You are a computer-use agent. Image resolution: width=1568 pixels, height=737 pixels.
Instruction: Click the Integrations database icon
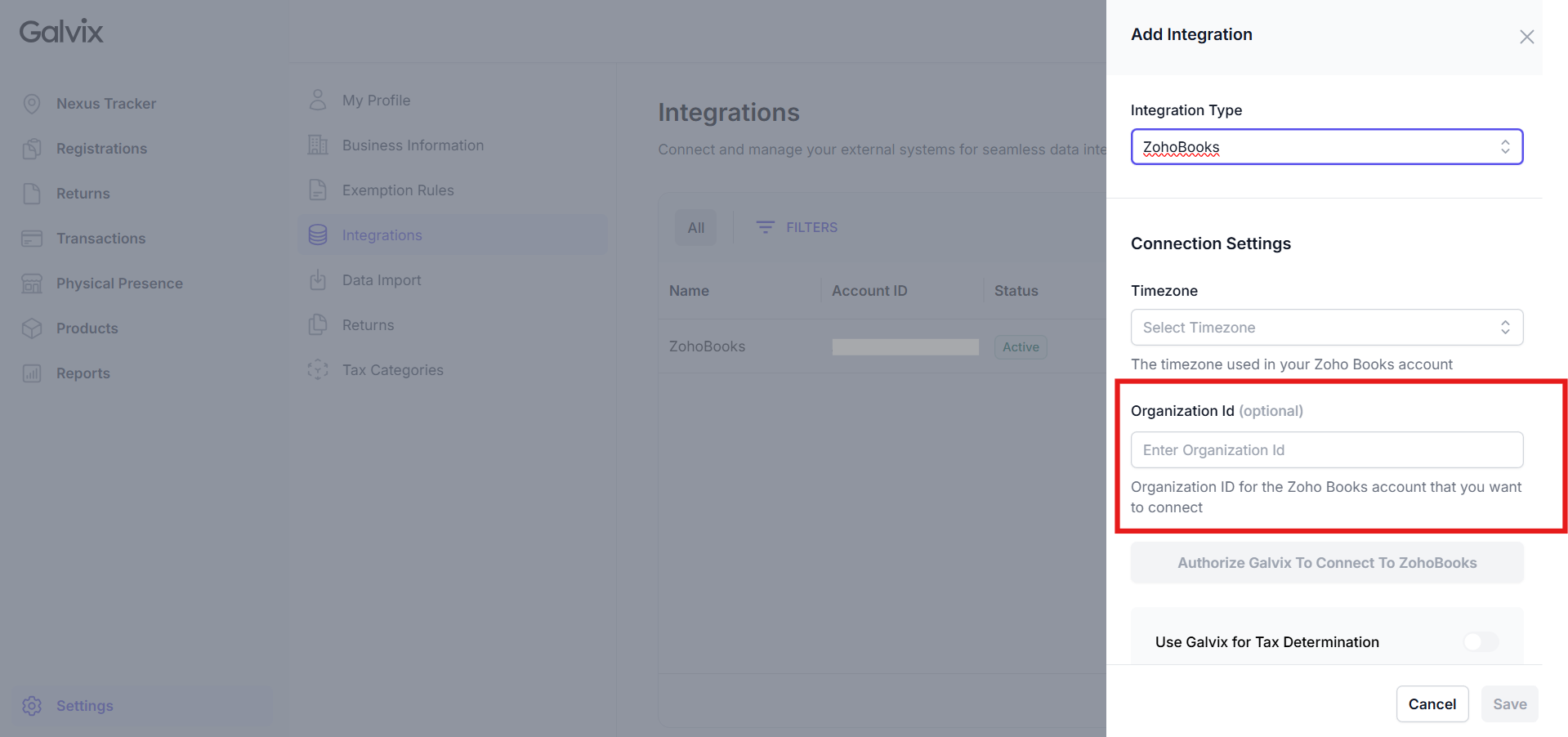pyautogui.click(x=318, y=234)
